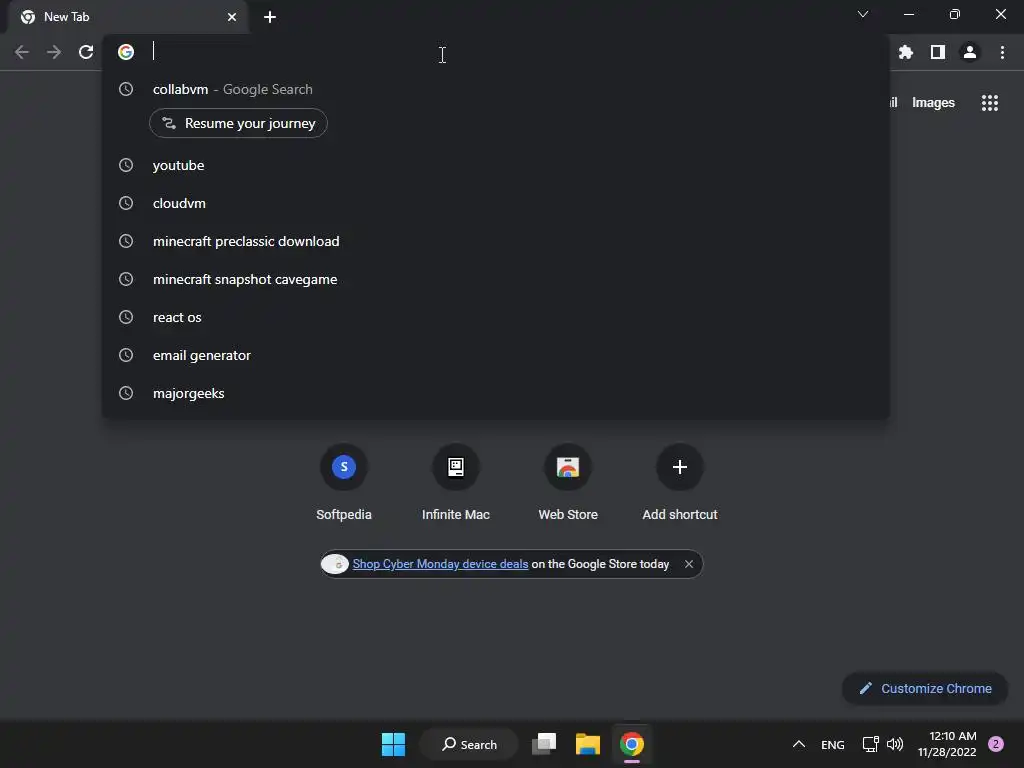1024x768 pixels.
Task: Open the Infinite Mac shortcut
Action: [x=456, y=483]
